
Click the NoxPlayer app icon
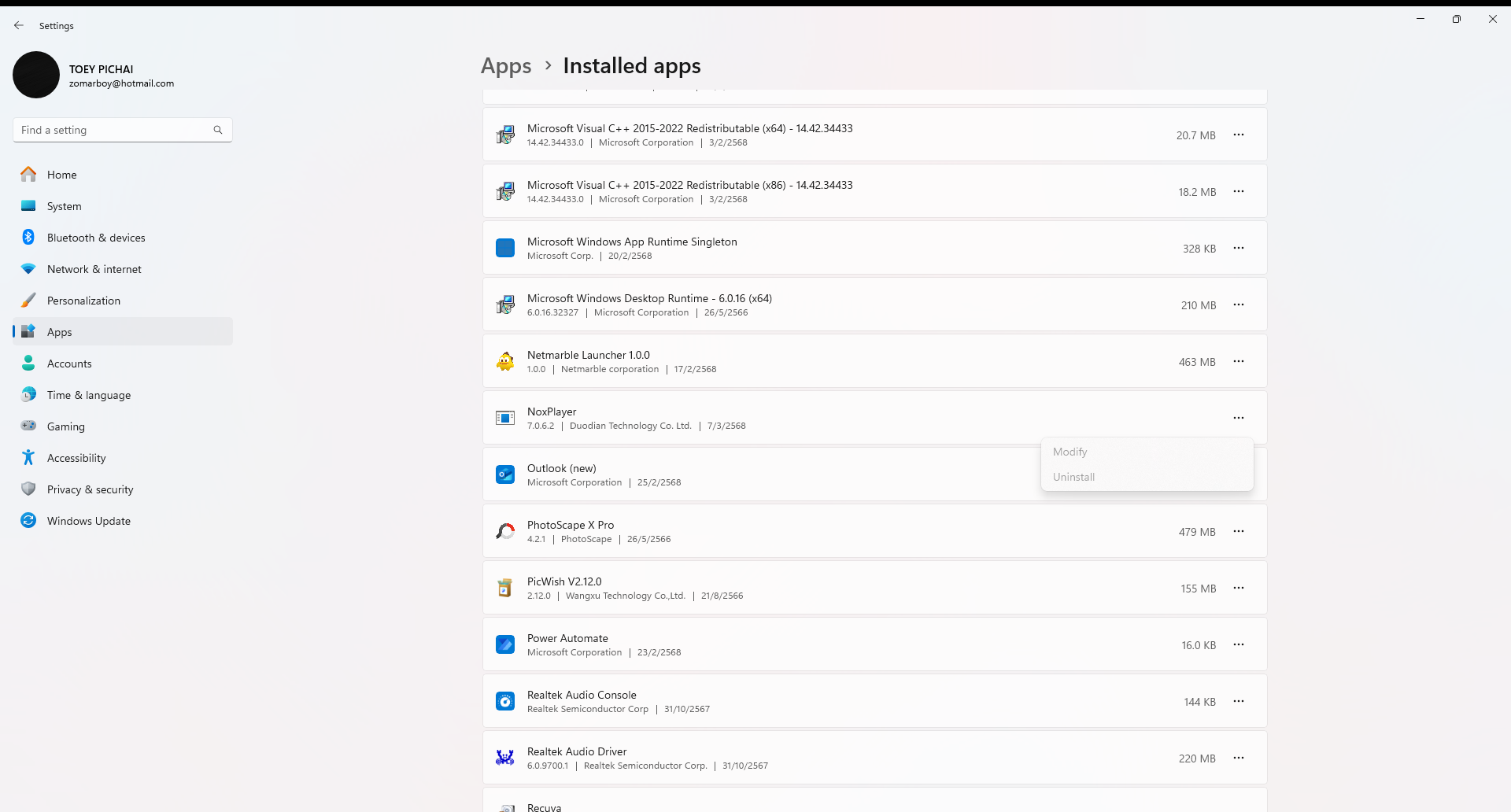(x=505, y=418)
